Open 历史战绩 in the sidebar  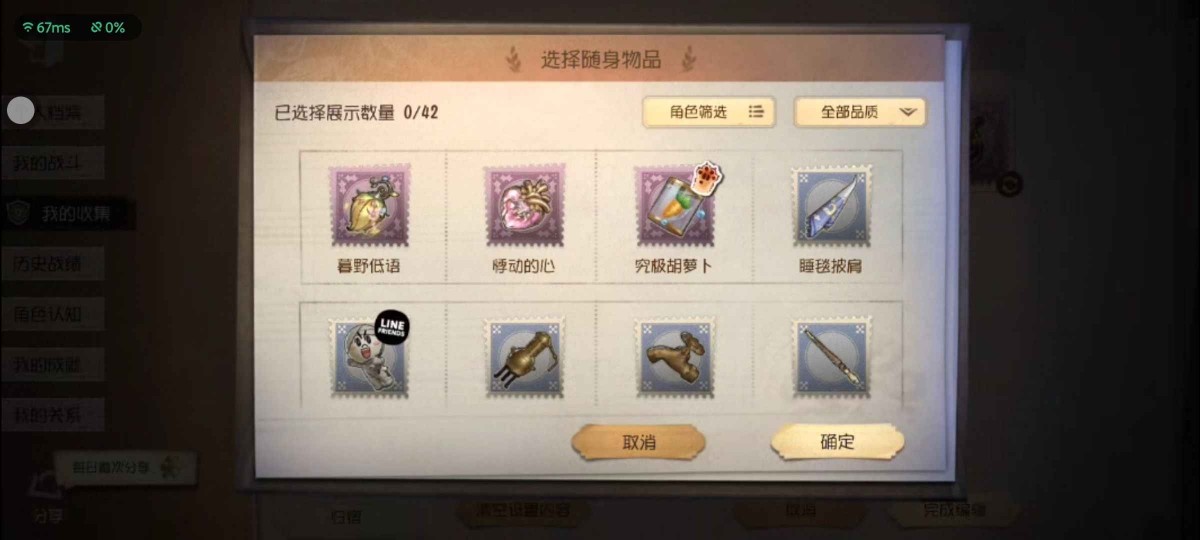pos(52,265)
